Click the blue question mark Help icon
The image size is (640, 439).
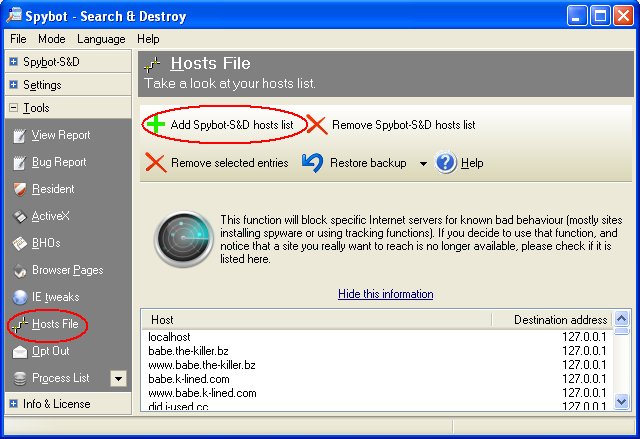(445, 163)
